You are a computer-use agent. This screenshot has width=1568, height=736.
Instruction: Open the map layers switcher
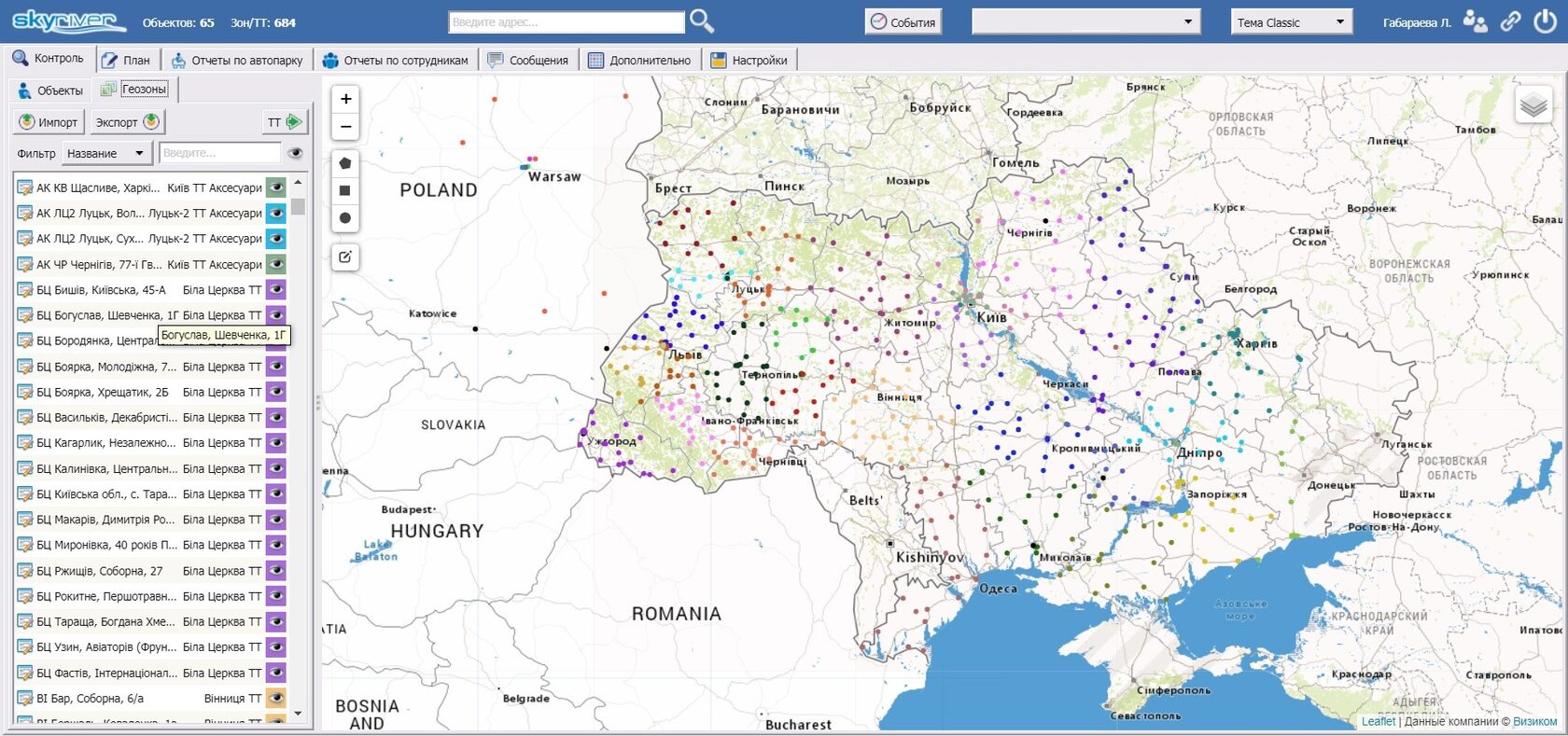point(1533,105)
